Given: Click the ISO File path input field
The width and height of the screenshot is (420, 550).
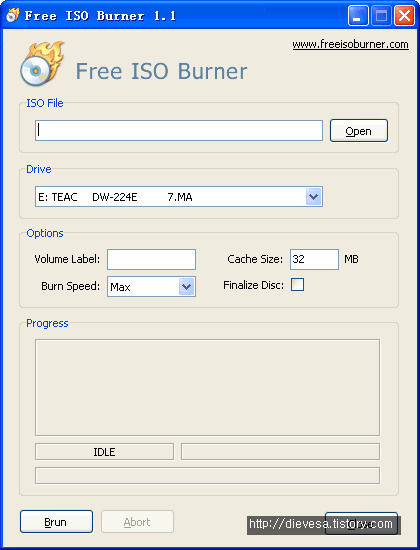Looking at the screenshot, I should 179,130.
